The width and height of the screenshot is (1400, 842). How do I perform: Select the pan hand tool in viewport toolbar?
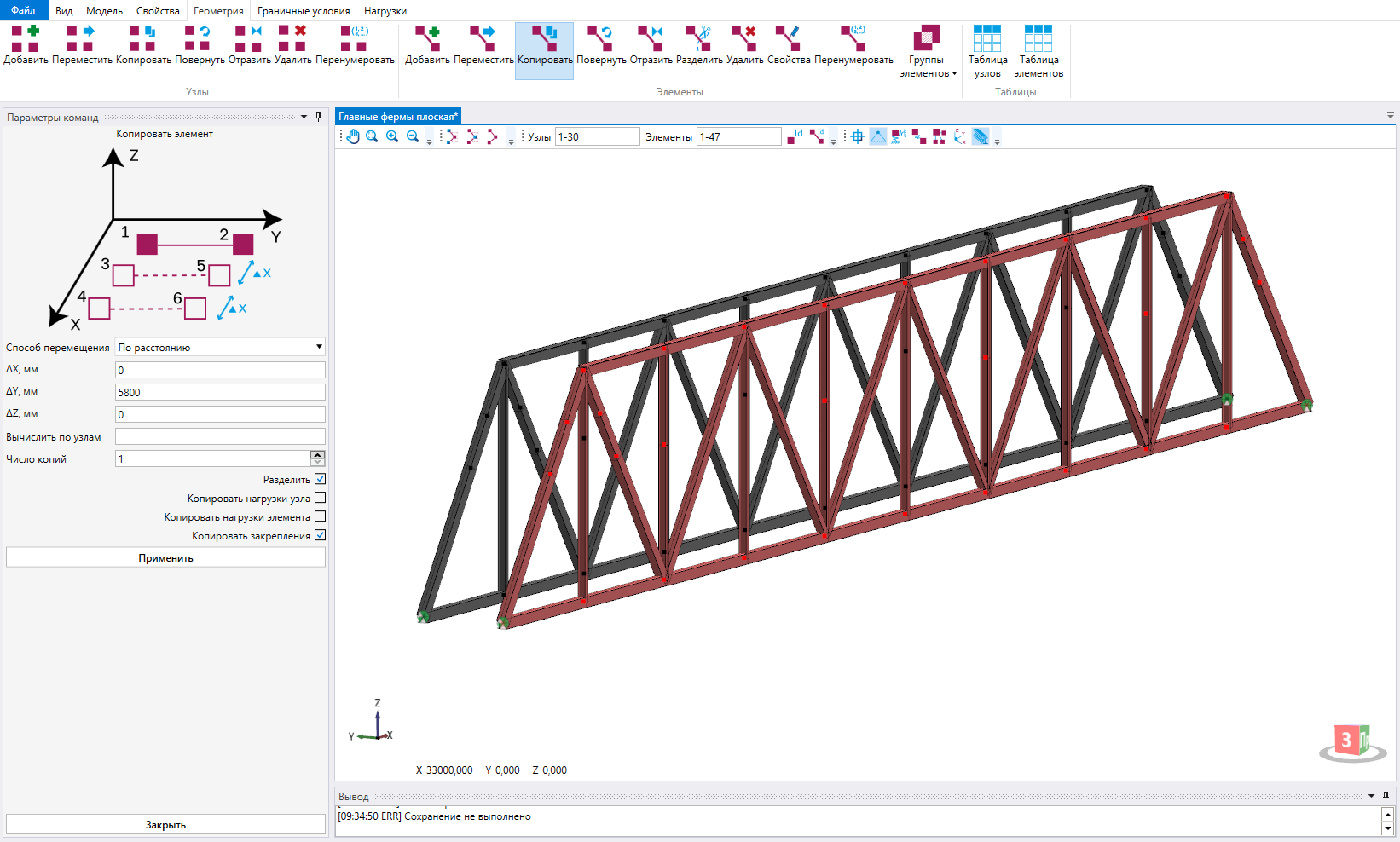[353, 136]
